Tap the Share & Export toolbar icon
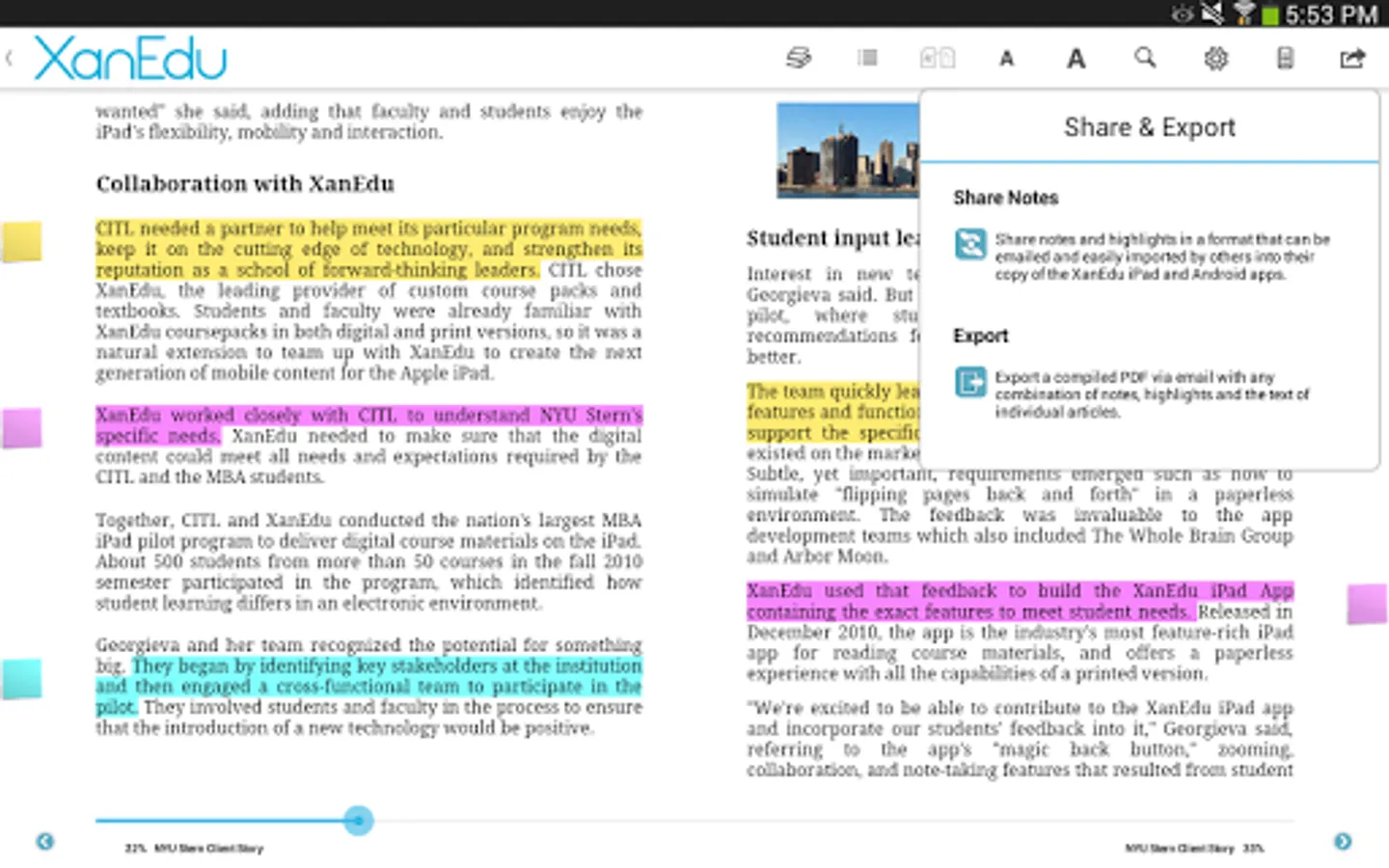Screen dimensions: 1389x868 point(1352,58)
